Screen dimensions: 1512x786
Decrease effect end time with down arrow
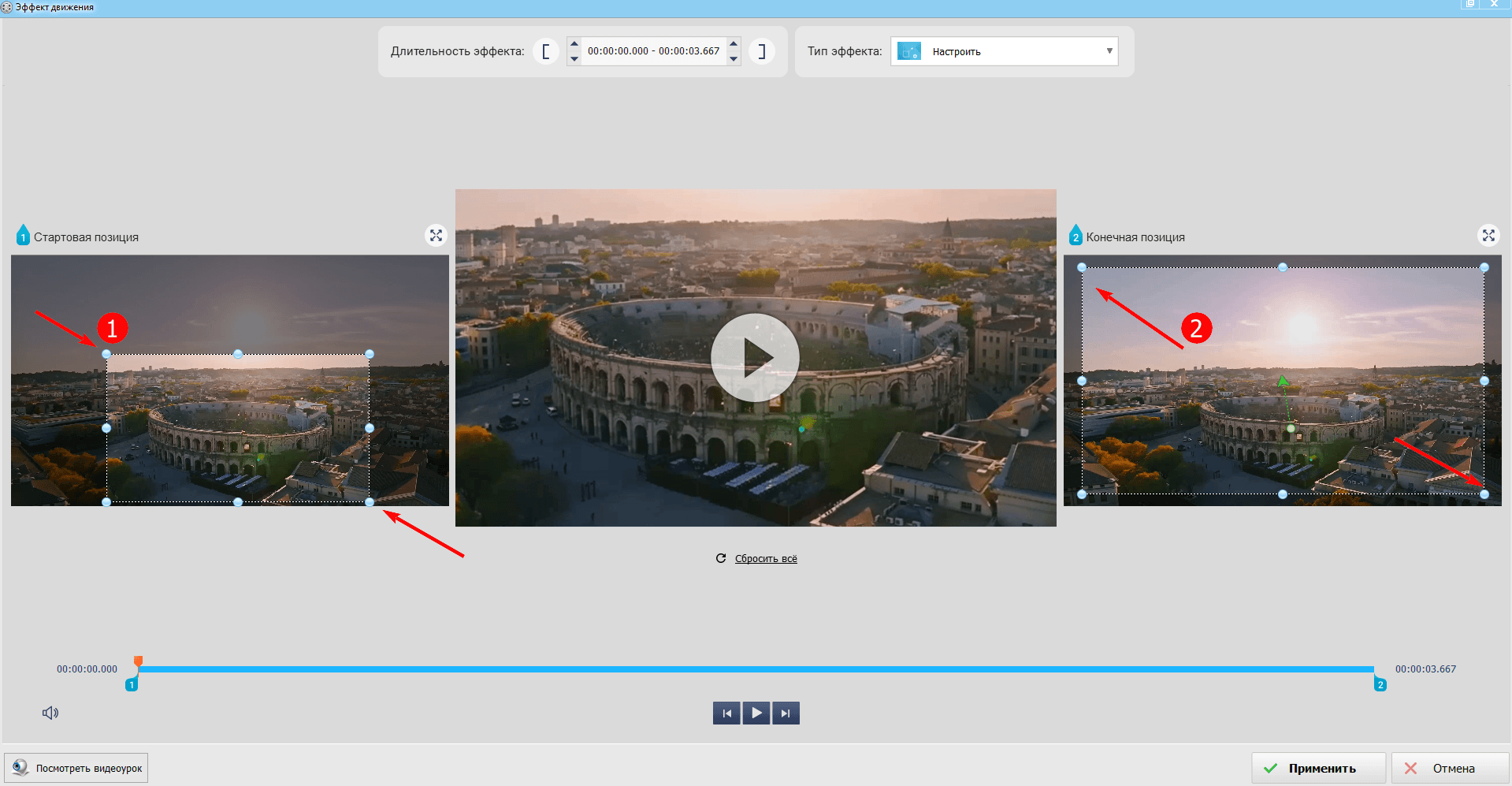[x=734, y=58]
